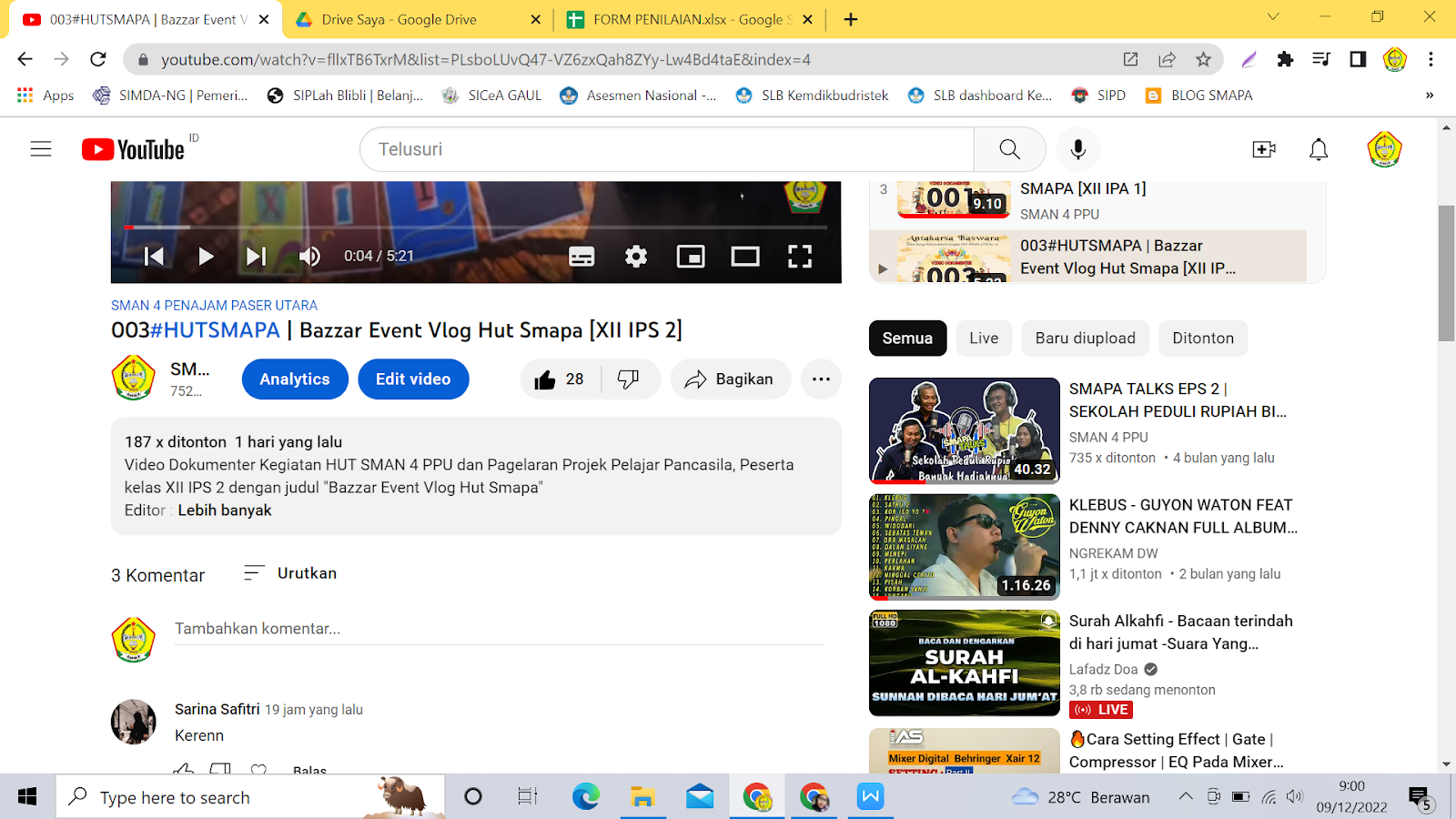The image size is (1456, 819).
Task: Click the Tambahkan komentar field
Action: [499, 629]
